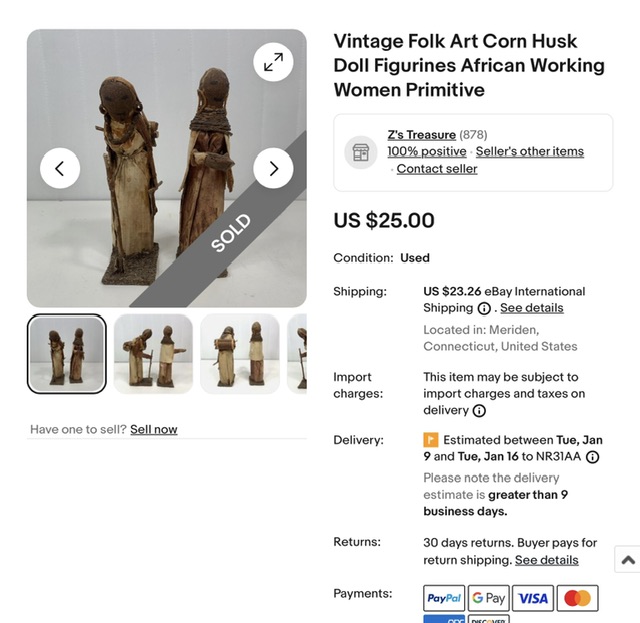Expand the product image to fullscreen

point(273,62)
